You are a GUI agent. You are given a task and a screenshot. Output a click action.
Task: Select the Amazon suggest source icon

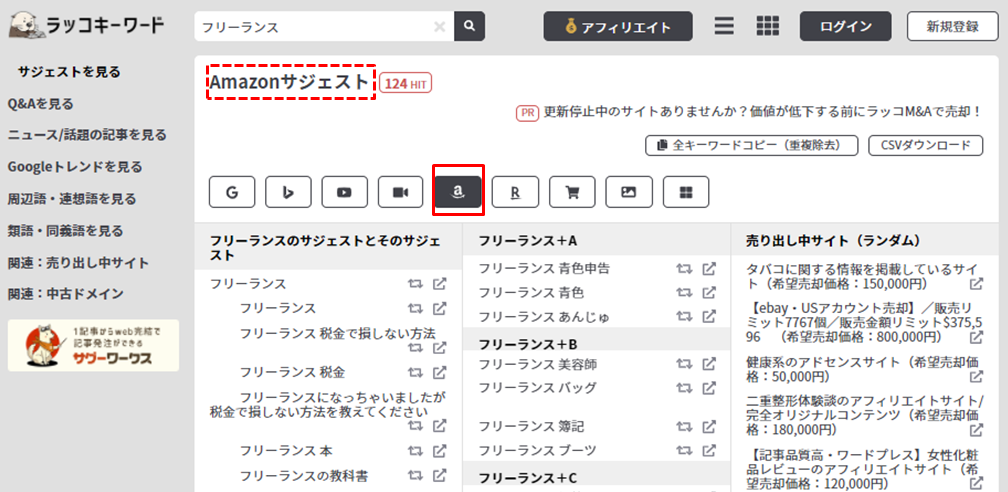click(x=458, y=192)
